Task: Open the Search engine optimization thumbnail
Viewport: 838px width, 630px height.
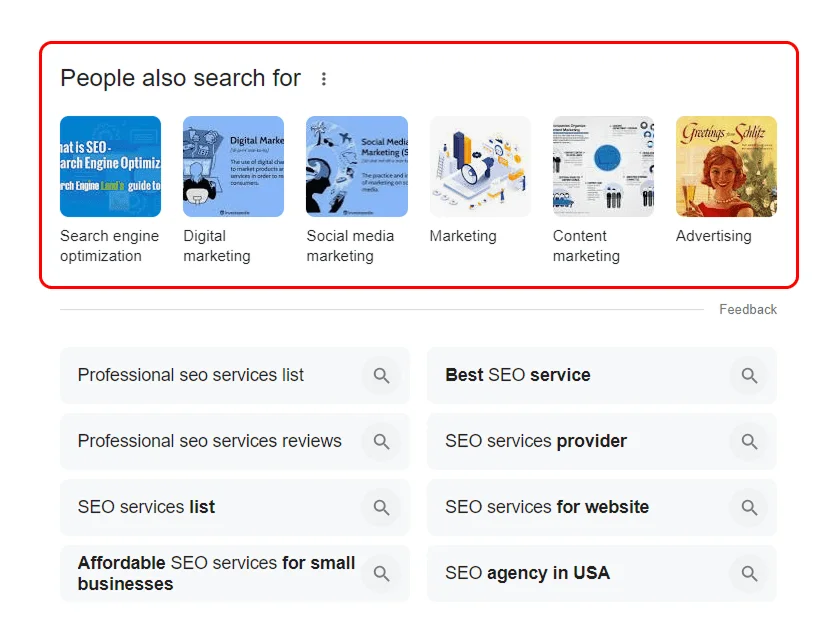Action: 110,166
